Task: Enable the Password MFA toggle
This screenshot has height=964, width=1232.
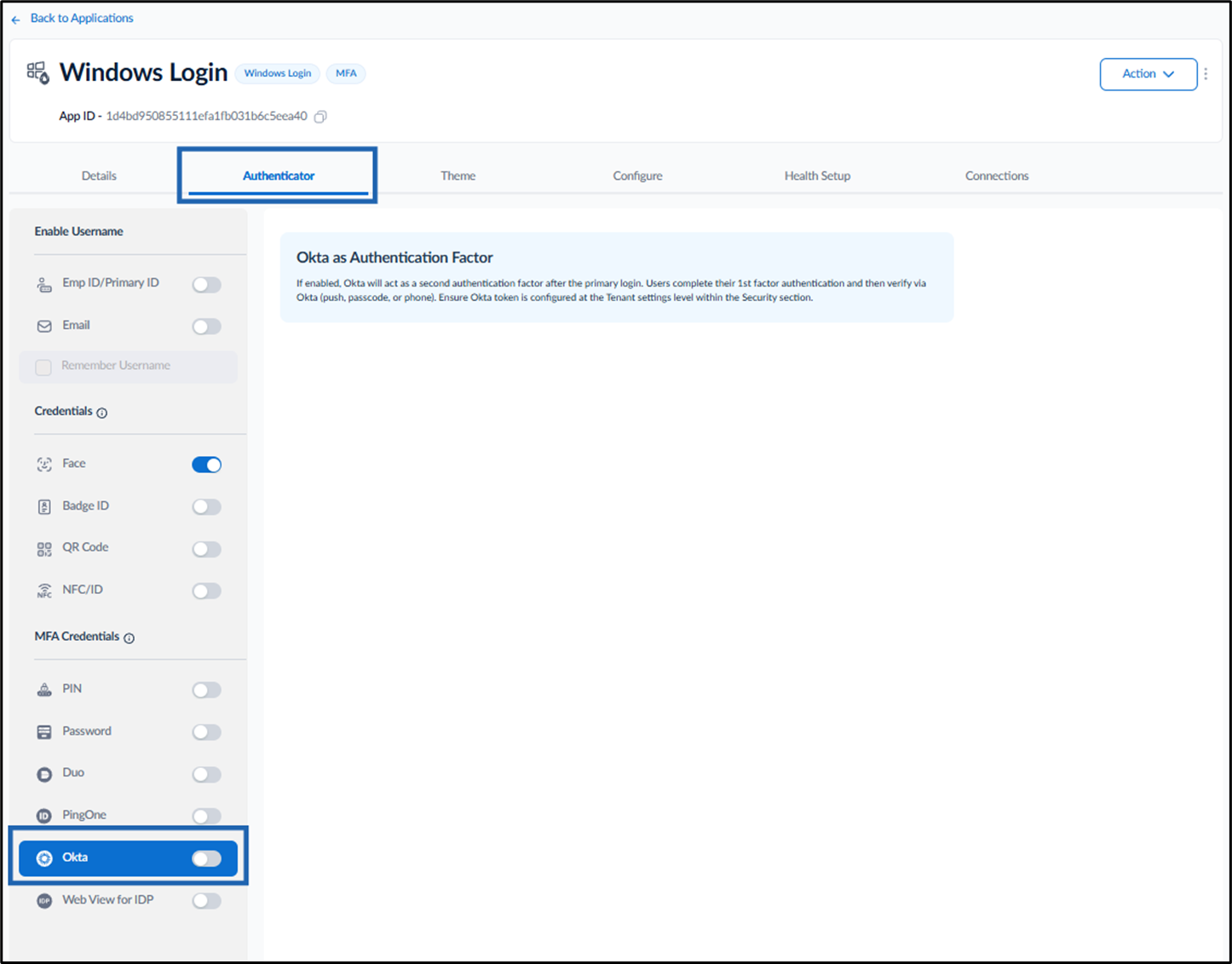Action: [x=206, y=732]
